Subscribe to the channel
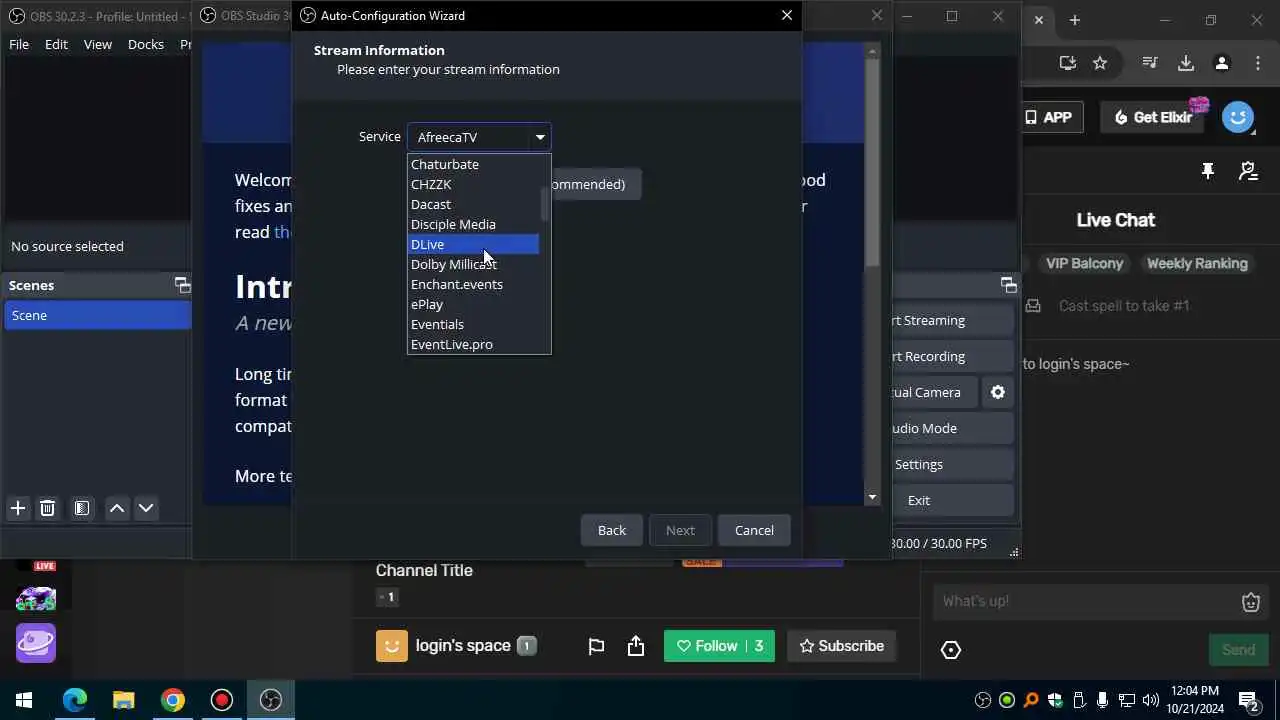 (x=842, y=646)
